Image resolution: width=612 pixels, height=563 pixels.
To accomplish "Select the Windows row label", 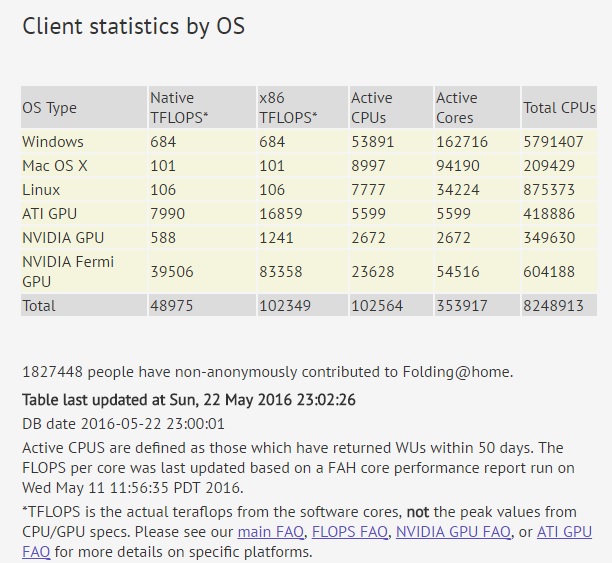I will [x=53, y=142].
